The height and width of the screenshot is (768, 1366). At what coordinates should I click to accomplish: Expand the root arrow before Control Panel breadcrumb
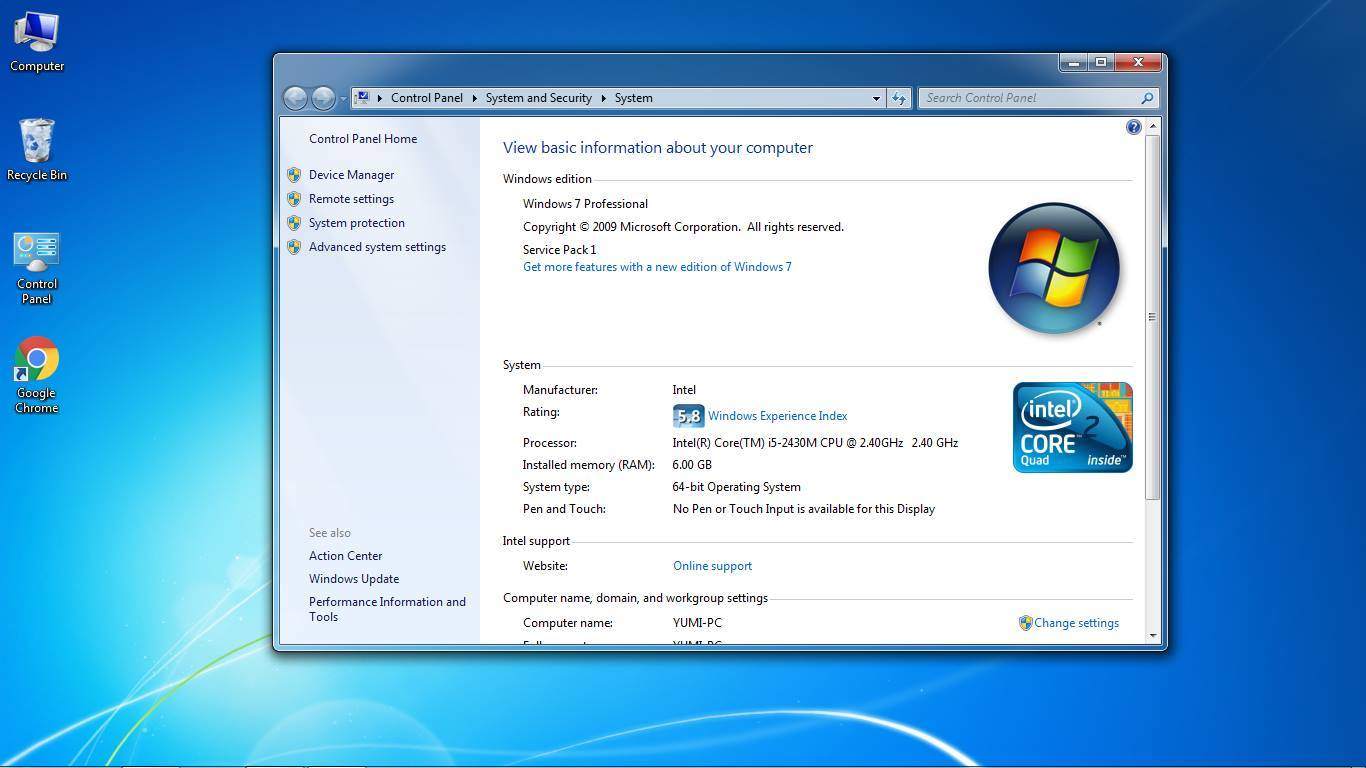(380, 98)
